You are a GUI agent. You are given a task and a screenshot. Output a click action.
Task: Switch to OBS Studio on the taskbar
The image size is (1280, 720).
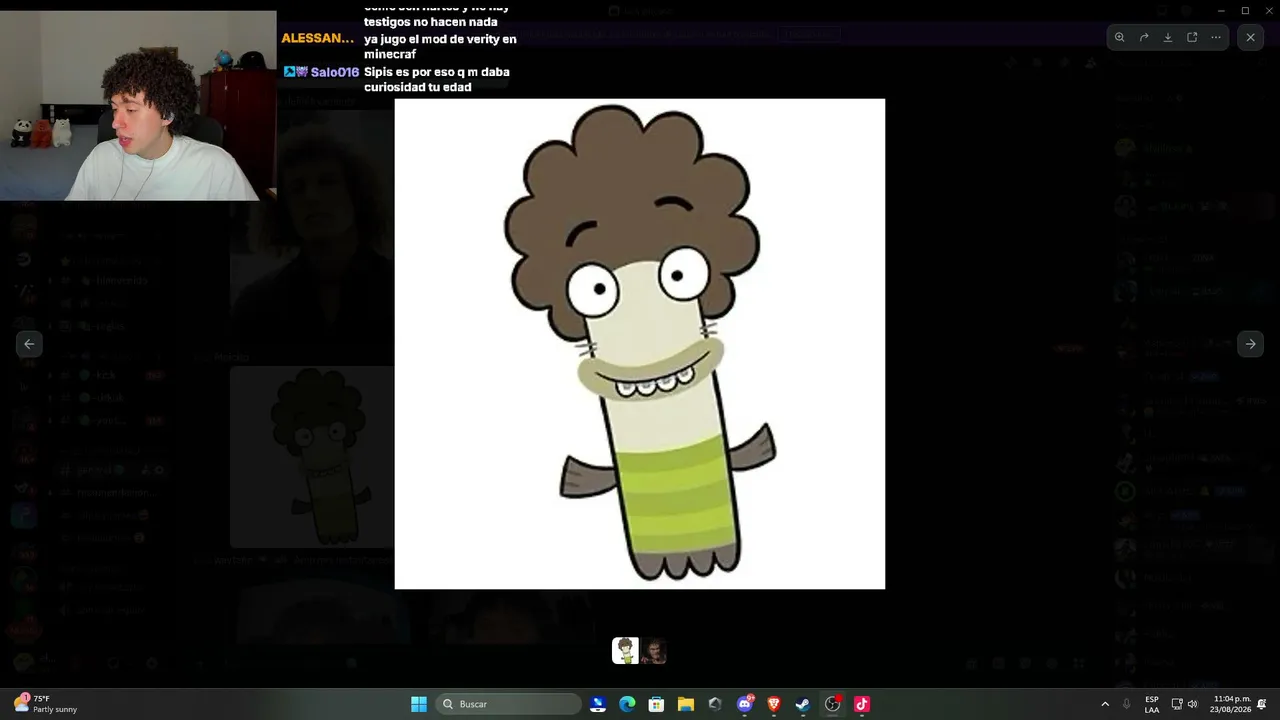[x=833, y=704]
